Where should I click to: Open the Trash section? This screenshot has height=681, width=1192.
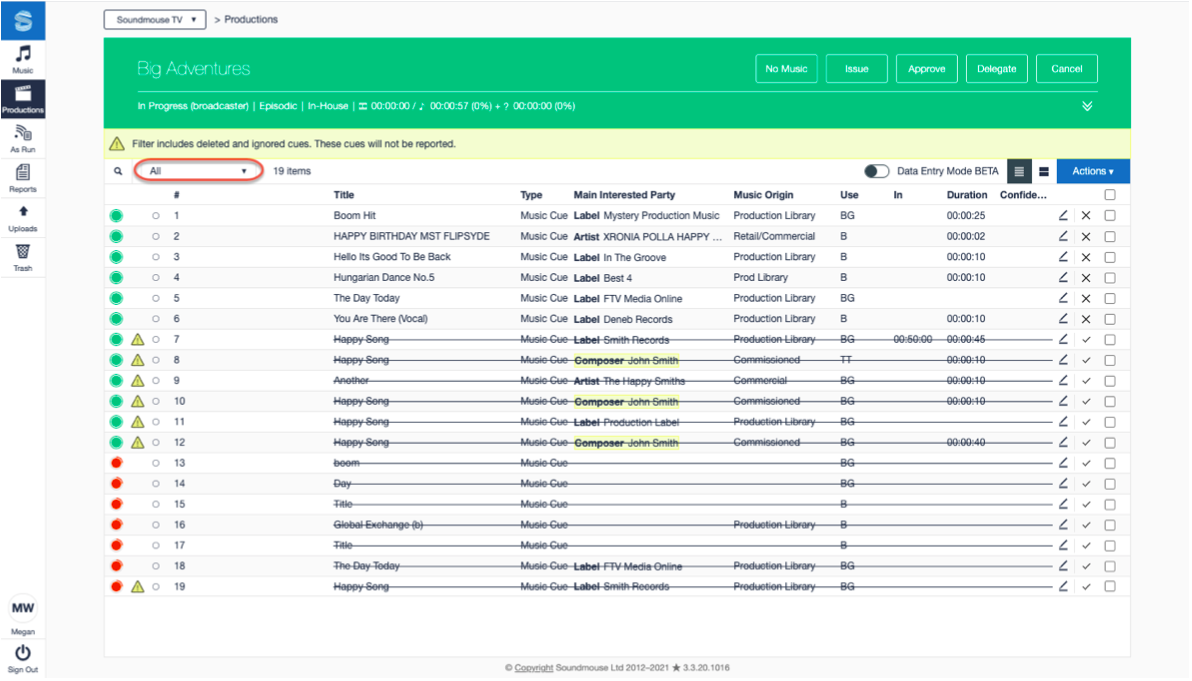click(x=23, y=258)
